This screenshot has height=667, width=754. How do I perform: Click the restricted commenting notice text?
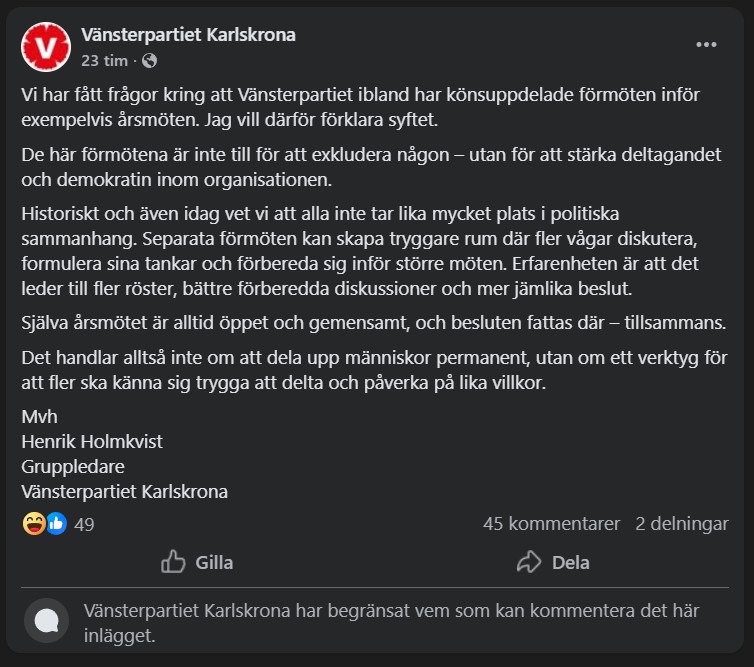point(392,622)
